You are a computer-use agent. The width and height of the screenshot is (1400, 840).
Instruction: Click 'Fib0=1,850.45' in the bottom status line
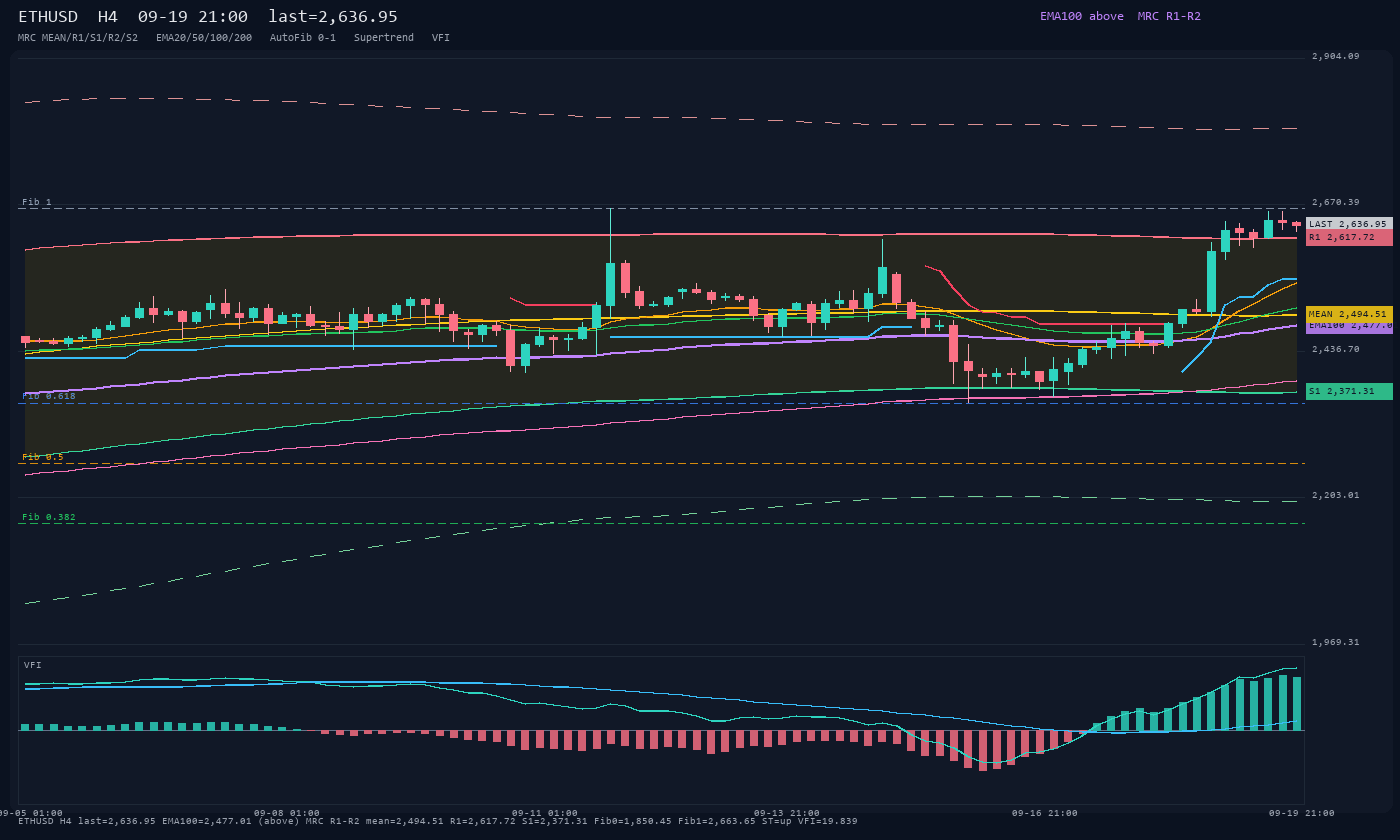point(633,821)
